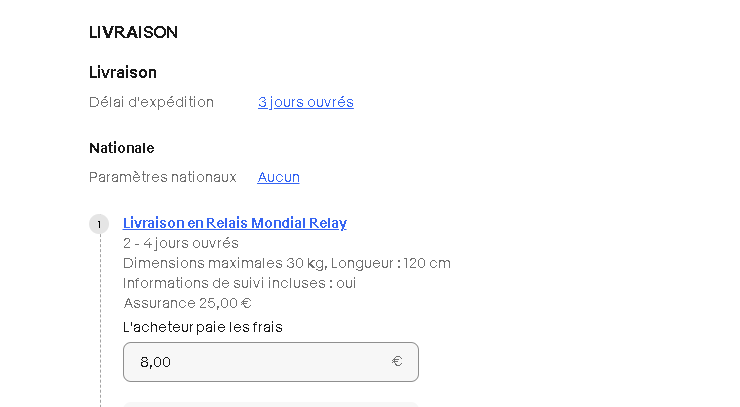The width and height of the screenshot is (740, 407).
Task: Click the Paramètres nationaux label
Action: 162,177
